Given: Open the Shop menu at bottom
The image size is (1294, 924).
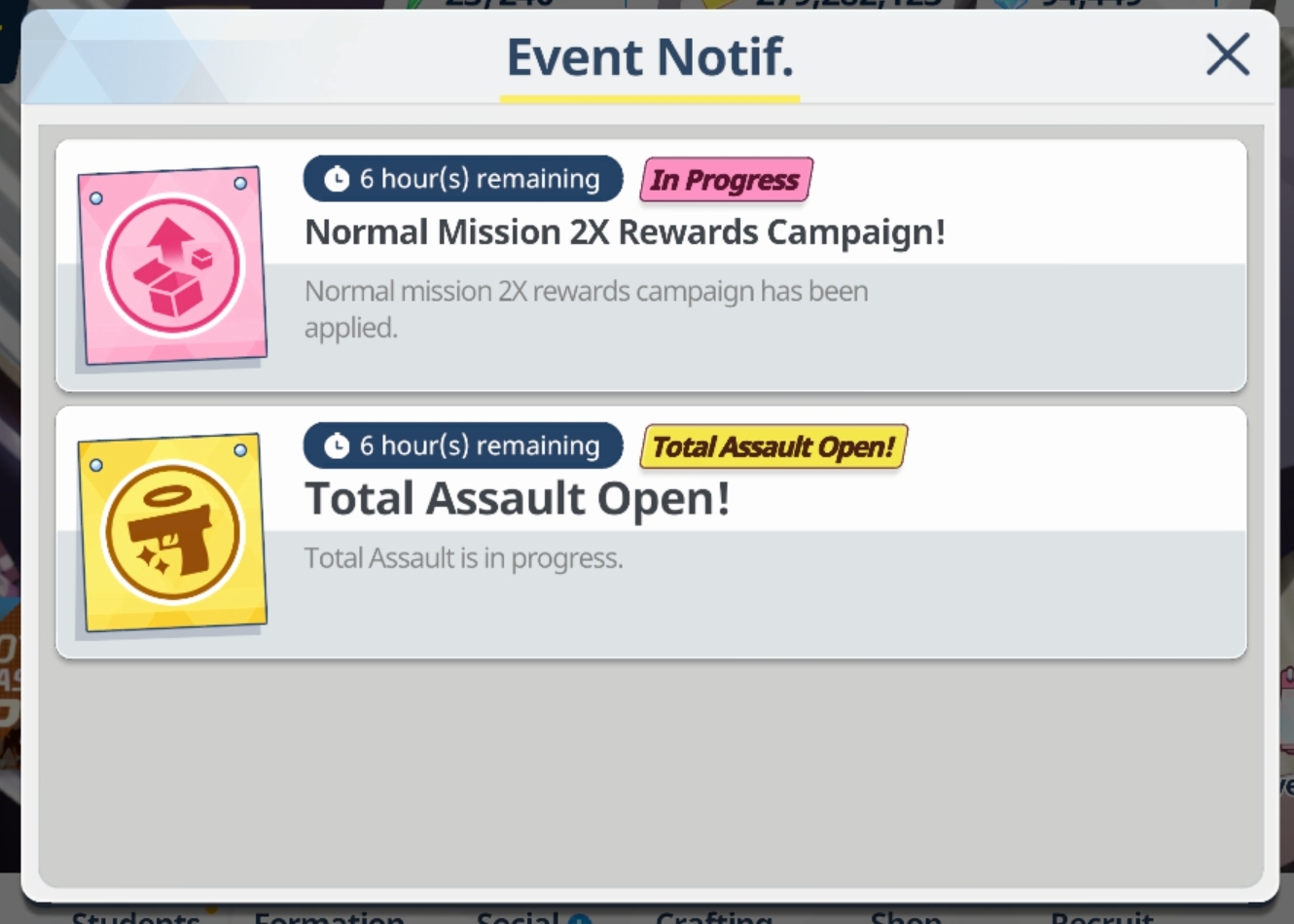Looking at the screenshot, I should tap(906, 915).
